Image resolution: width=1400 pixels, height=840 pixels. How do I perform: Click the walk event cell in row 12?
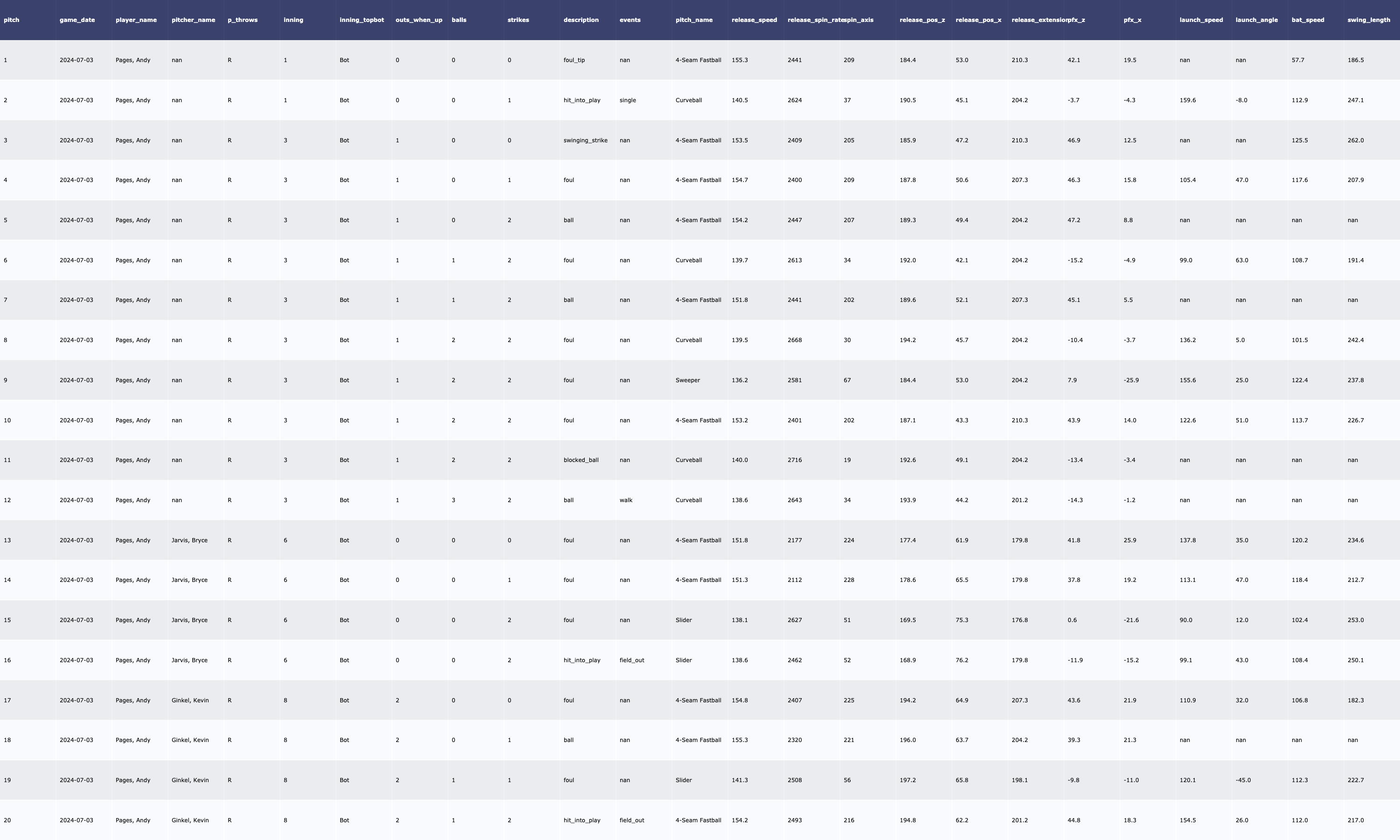(626, 500)
